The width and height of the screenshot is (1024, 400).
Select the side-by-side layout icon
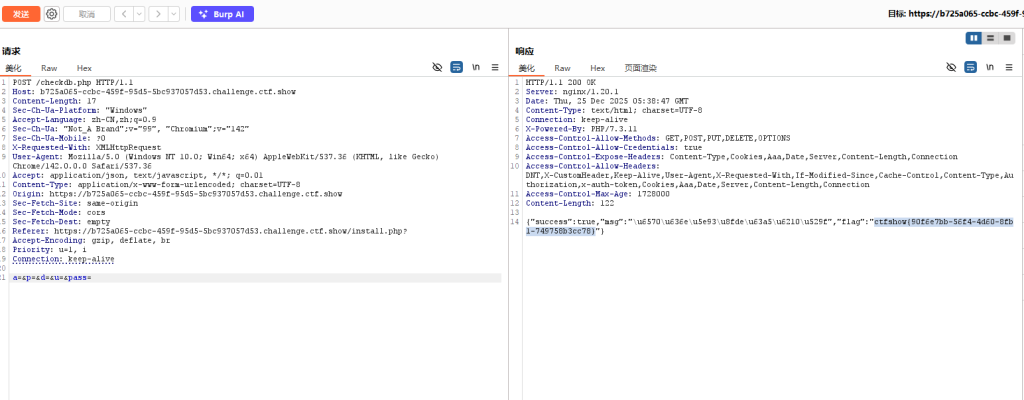coord(973,37)
